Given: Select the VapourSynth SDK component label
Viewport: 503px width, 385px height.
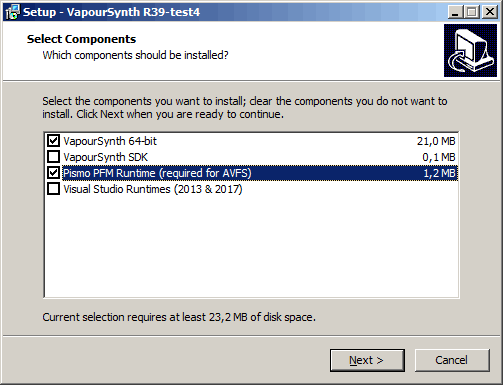Looking at the screenshot, I should (x=105, y=157).
